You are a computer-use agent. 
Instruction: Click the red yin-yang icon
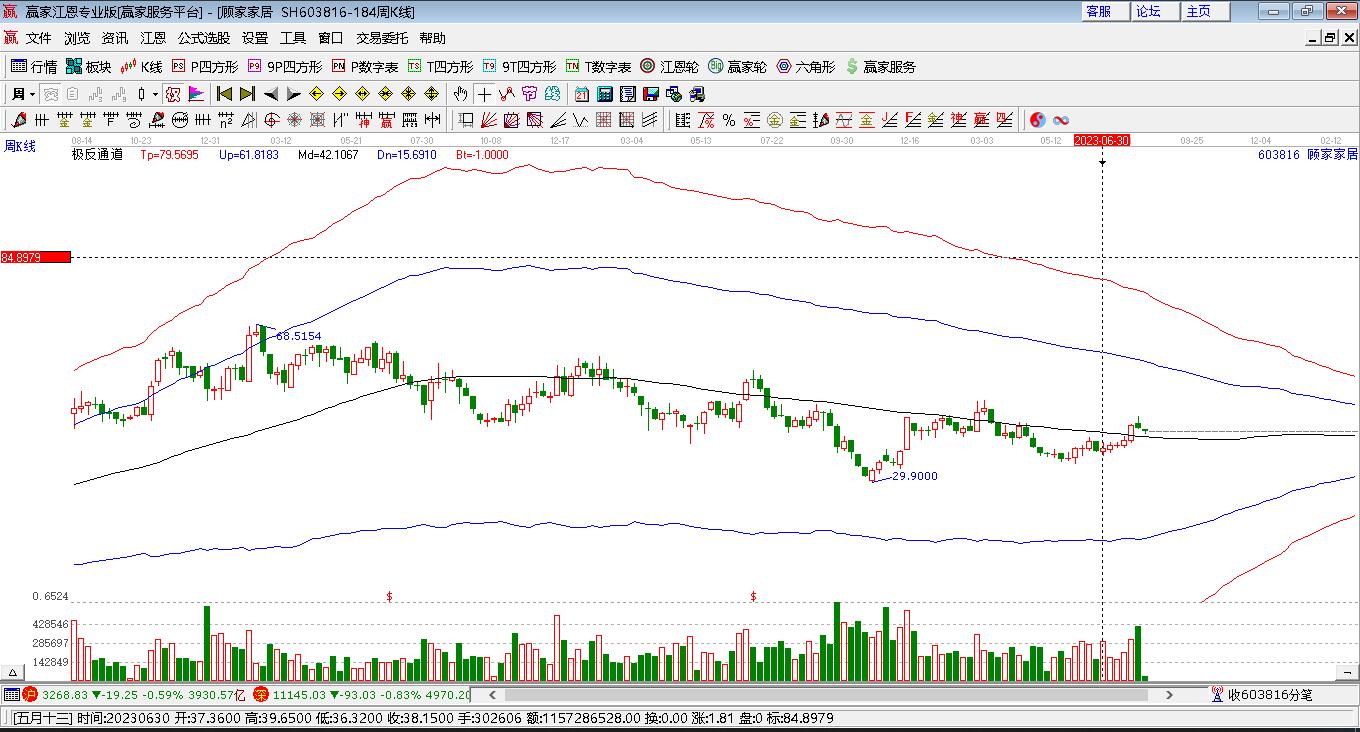coord(1038,120)
